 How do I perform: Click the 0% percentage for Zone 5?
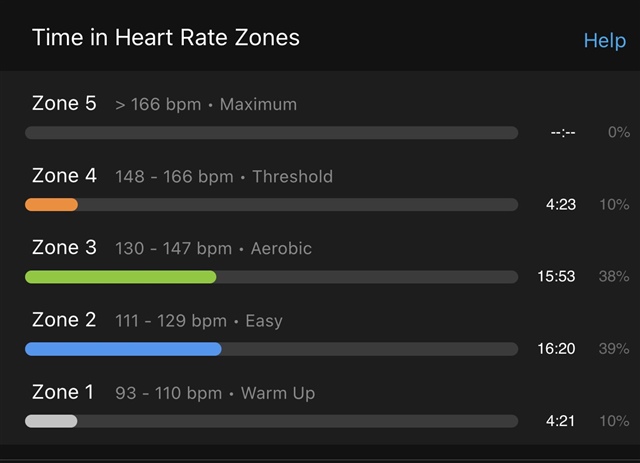619,132
